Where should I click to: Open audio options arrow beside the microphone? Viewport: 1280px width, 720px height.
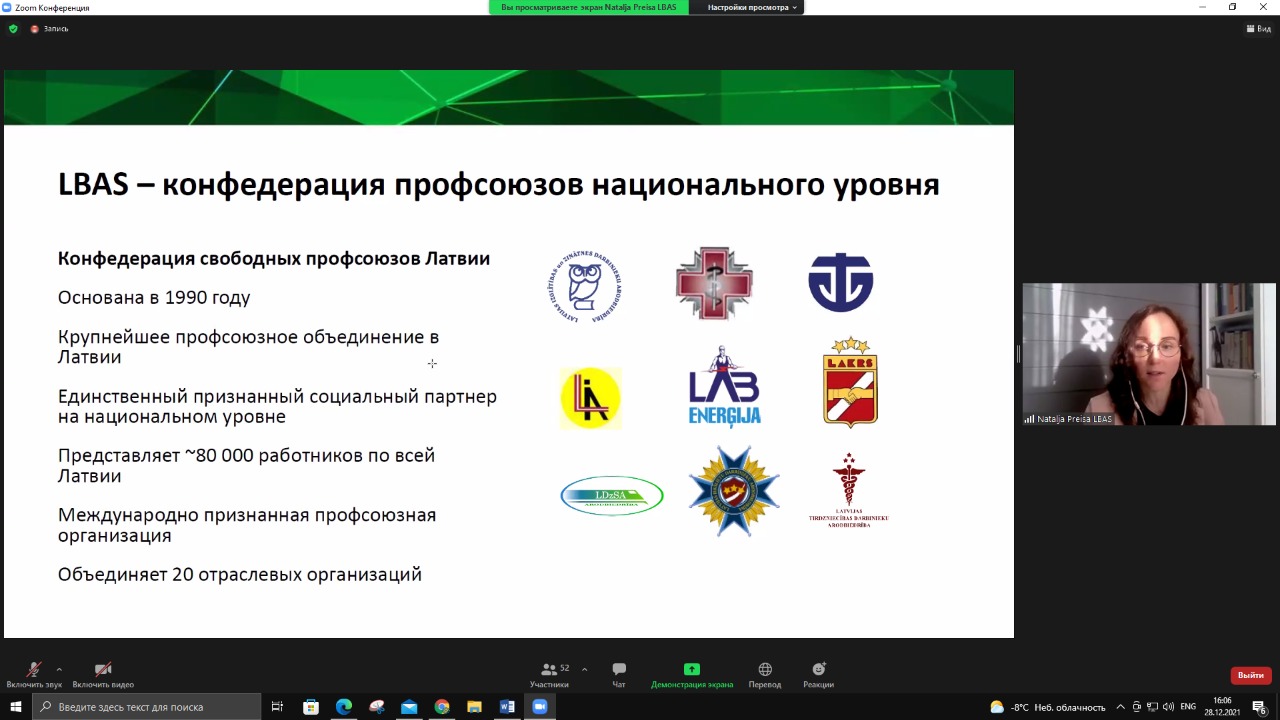[x=59, y=669]
